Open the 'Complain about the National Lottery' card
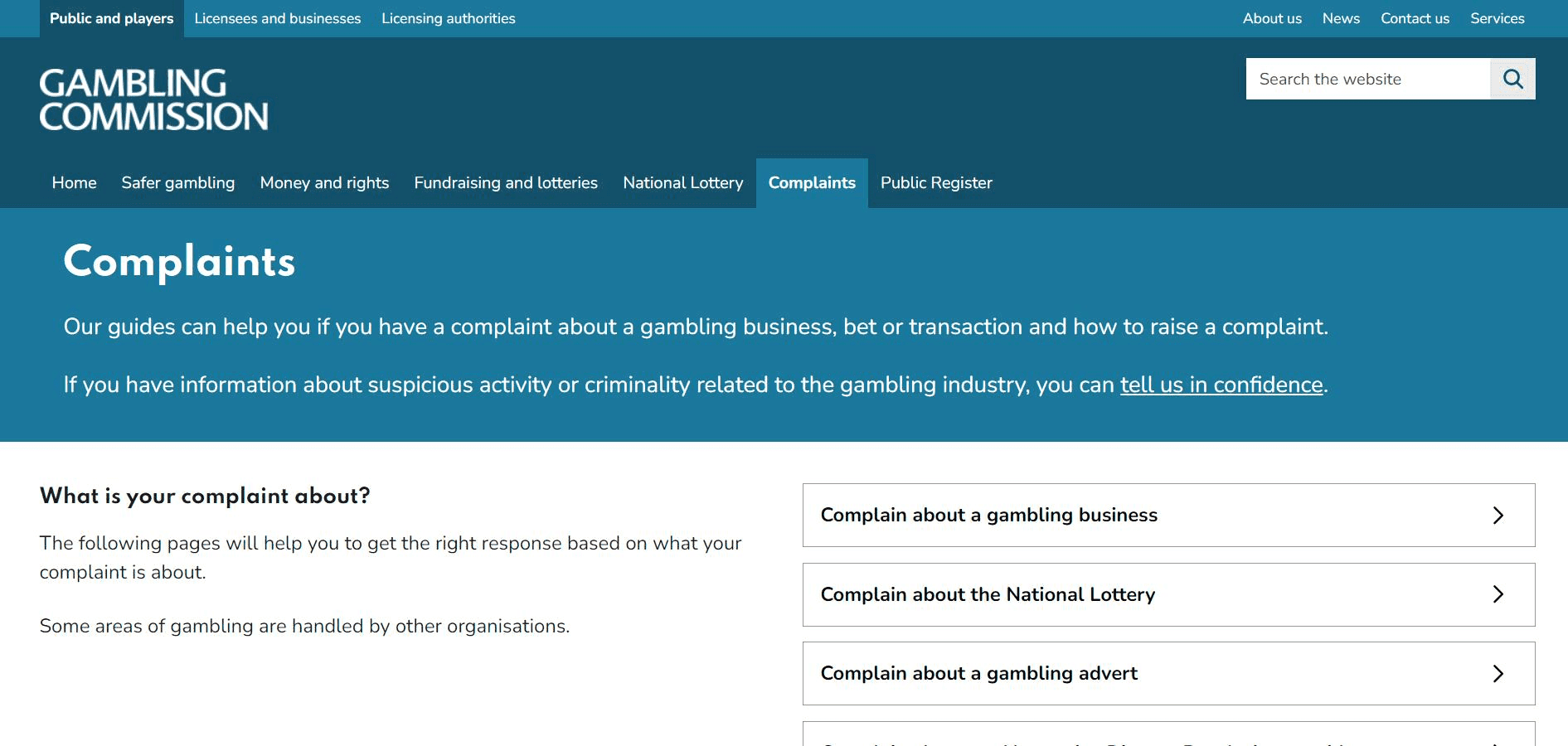The width and height of the screenshot is (1568, 746). 987,594
